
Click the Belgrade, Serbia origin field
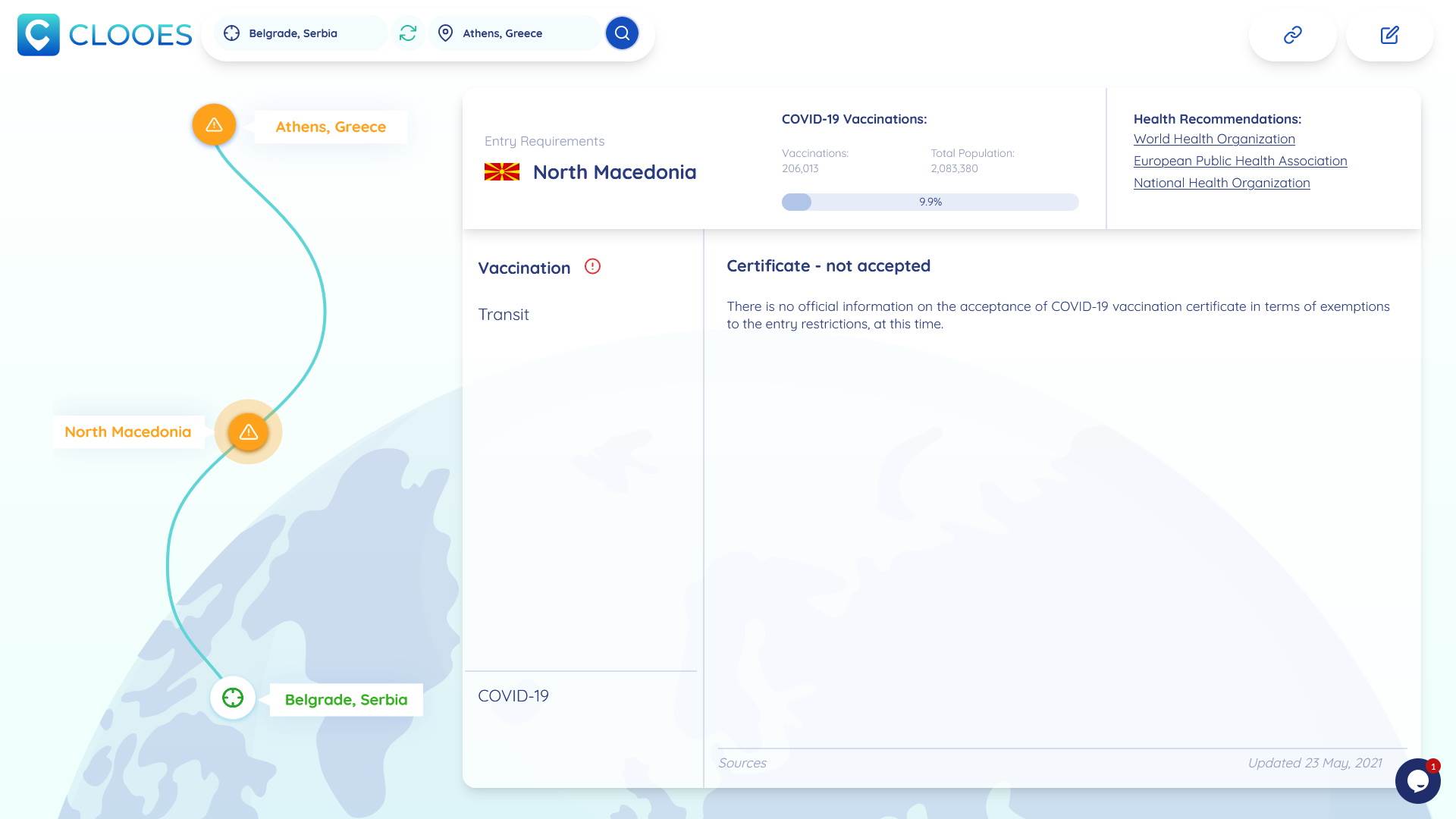[303, 33]
